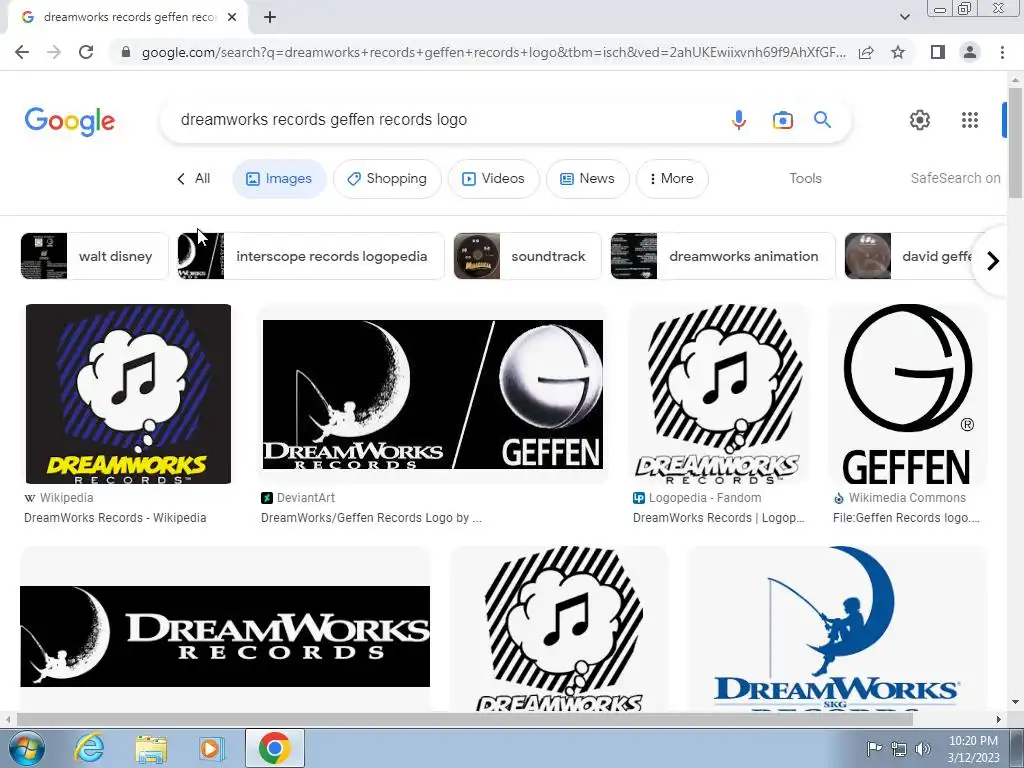This screenshot has height=768, width=1024.
Task: Close the dreamworks records tab
Action: [x=232, y=17]
